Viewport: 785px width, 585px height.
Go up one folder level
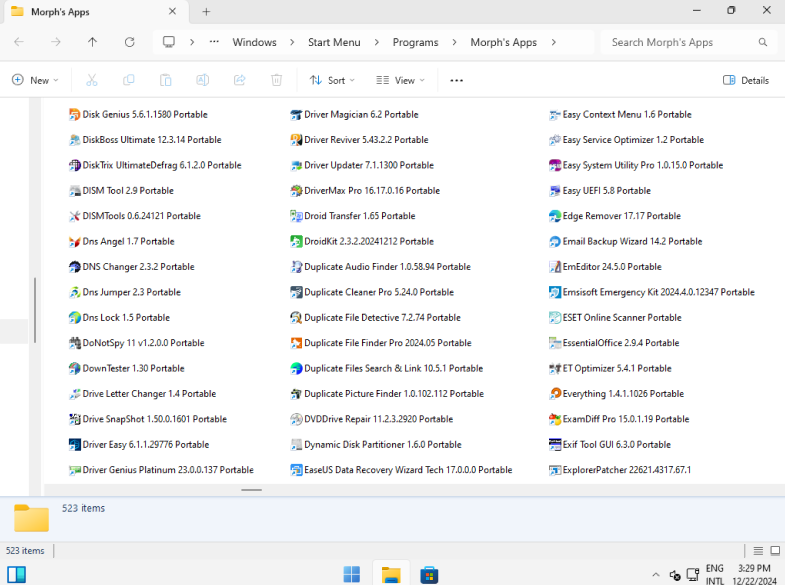tap(93, 42)
